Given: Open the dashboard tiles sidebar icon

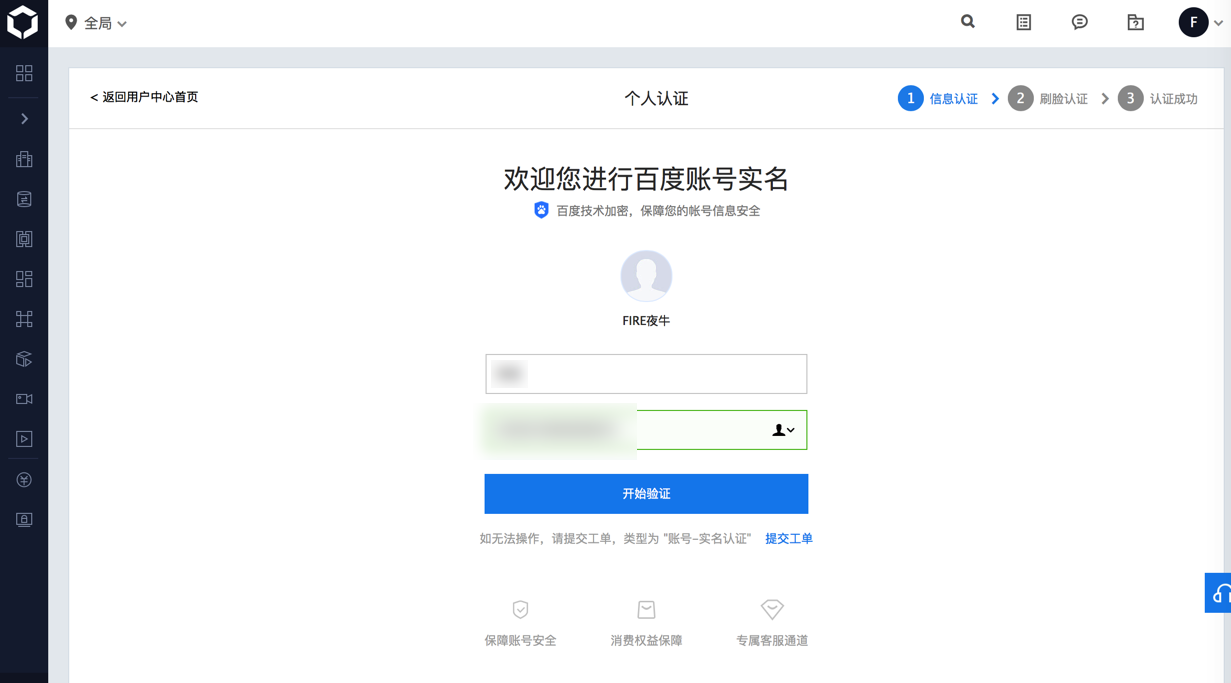Looking at the screenshot, I should click(x=24, y=279).
